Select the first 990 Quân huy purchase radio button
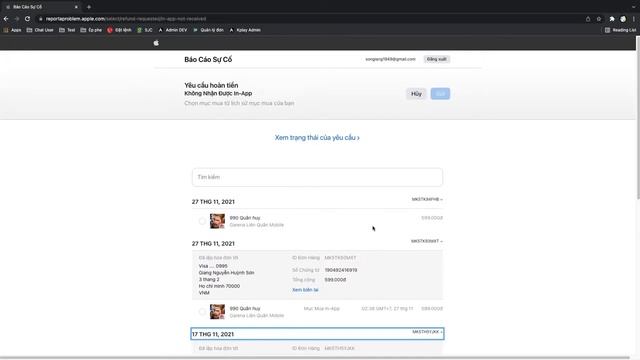The width and height of the screenshot is (640, 360). point(202,221)
